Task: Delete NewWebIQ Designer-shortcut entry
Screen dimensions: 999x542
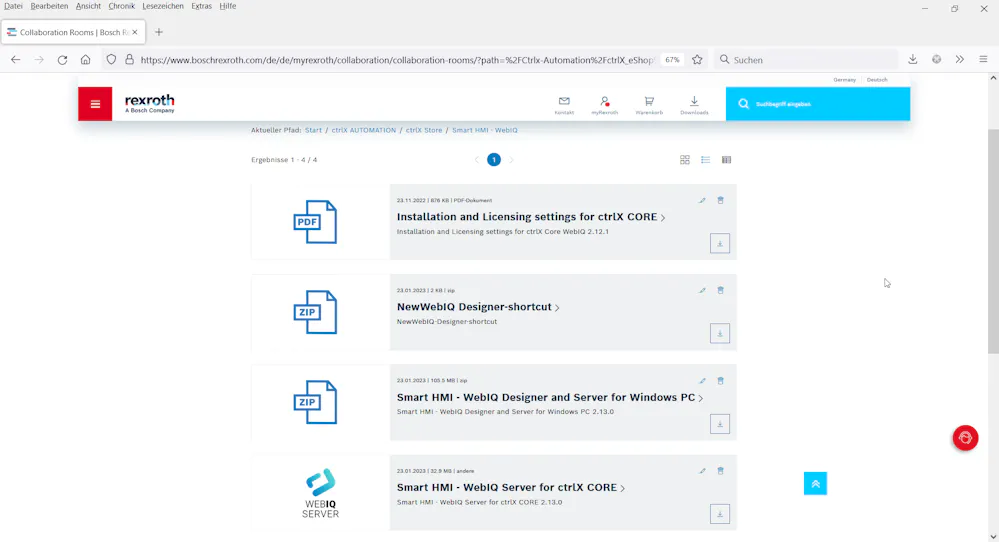Action: point(721,290)
